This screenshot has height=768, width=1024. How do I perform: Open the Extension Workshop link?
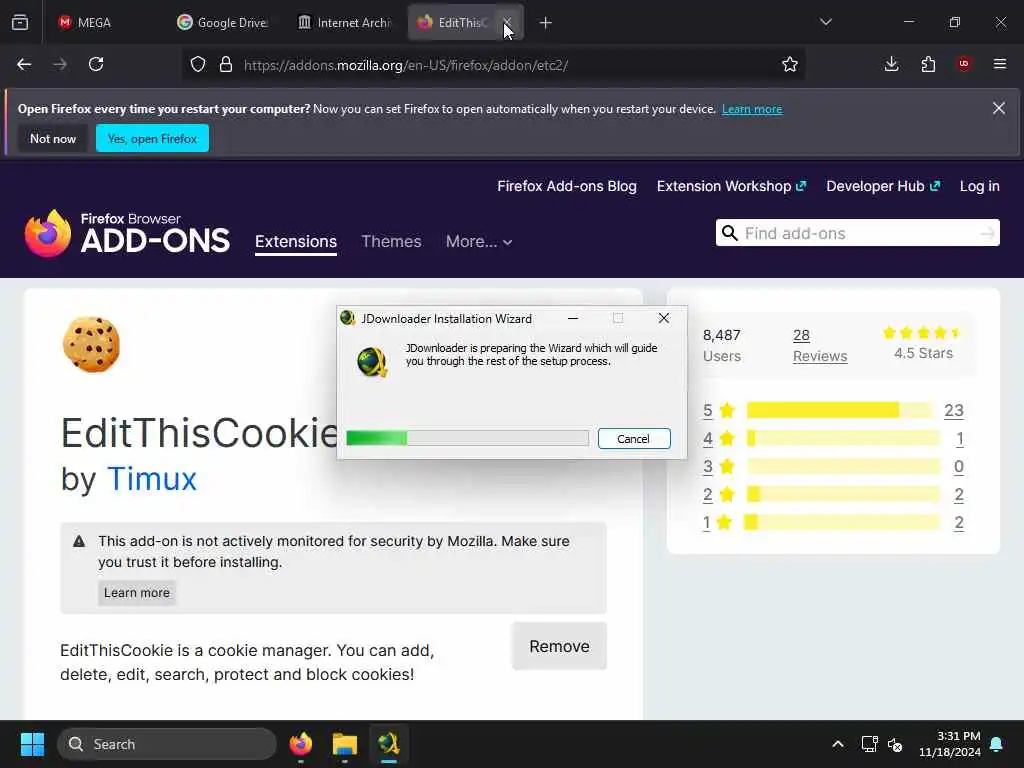pos(731,186)
